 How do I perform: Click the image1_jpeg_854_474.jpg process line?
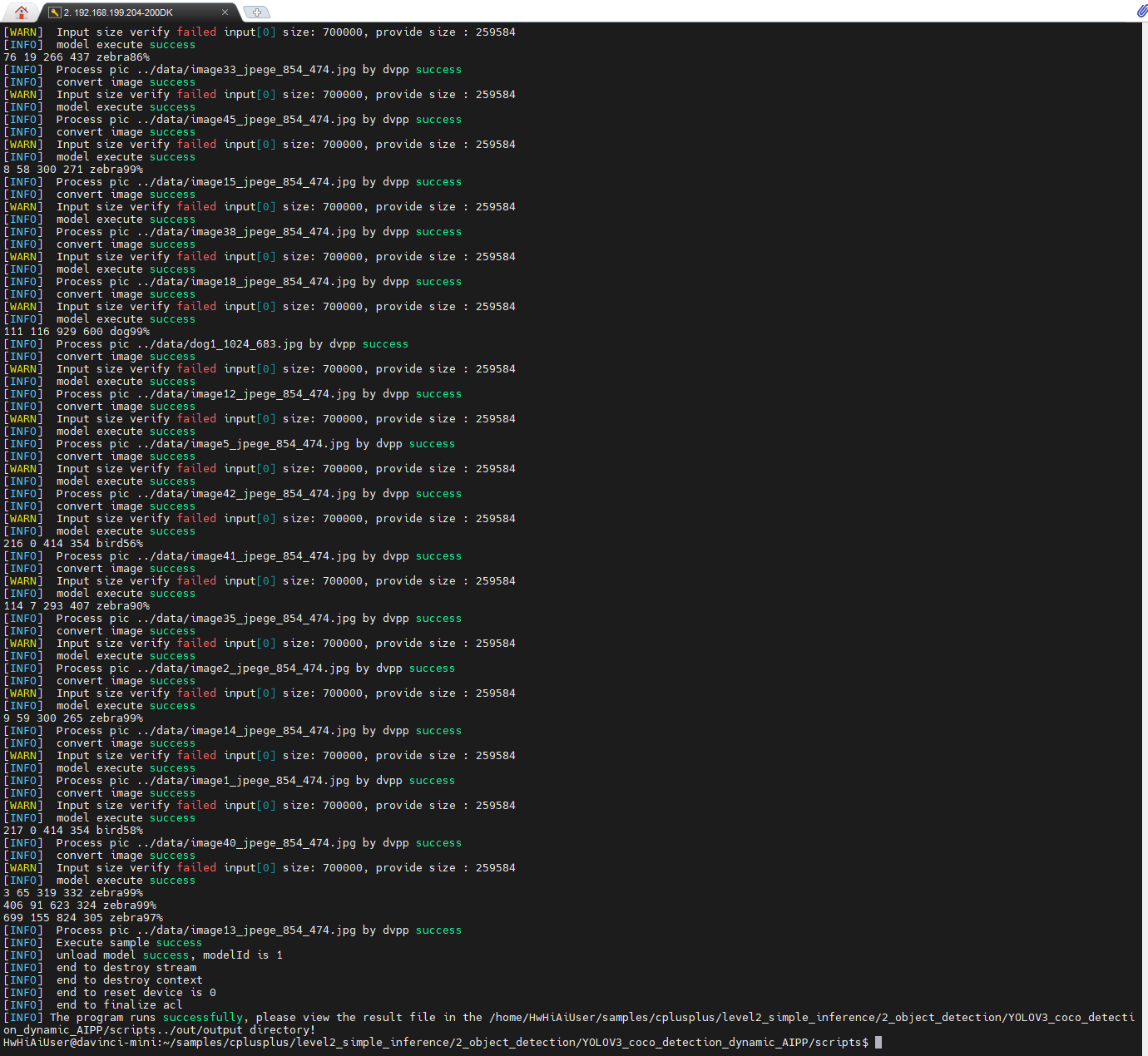coord(230,781)
